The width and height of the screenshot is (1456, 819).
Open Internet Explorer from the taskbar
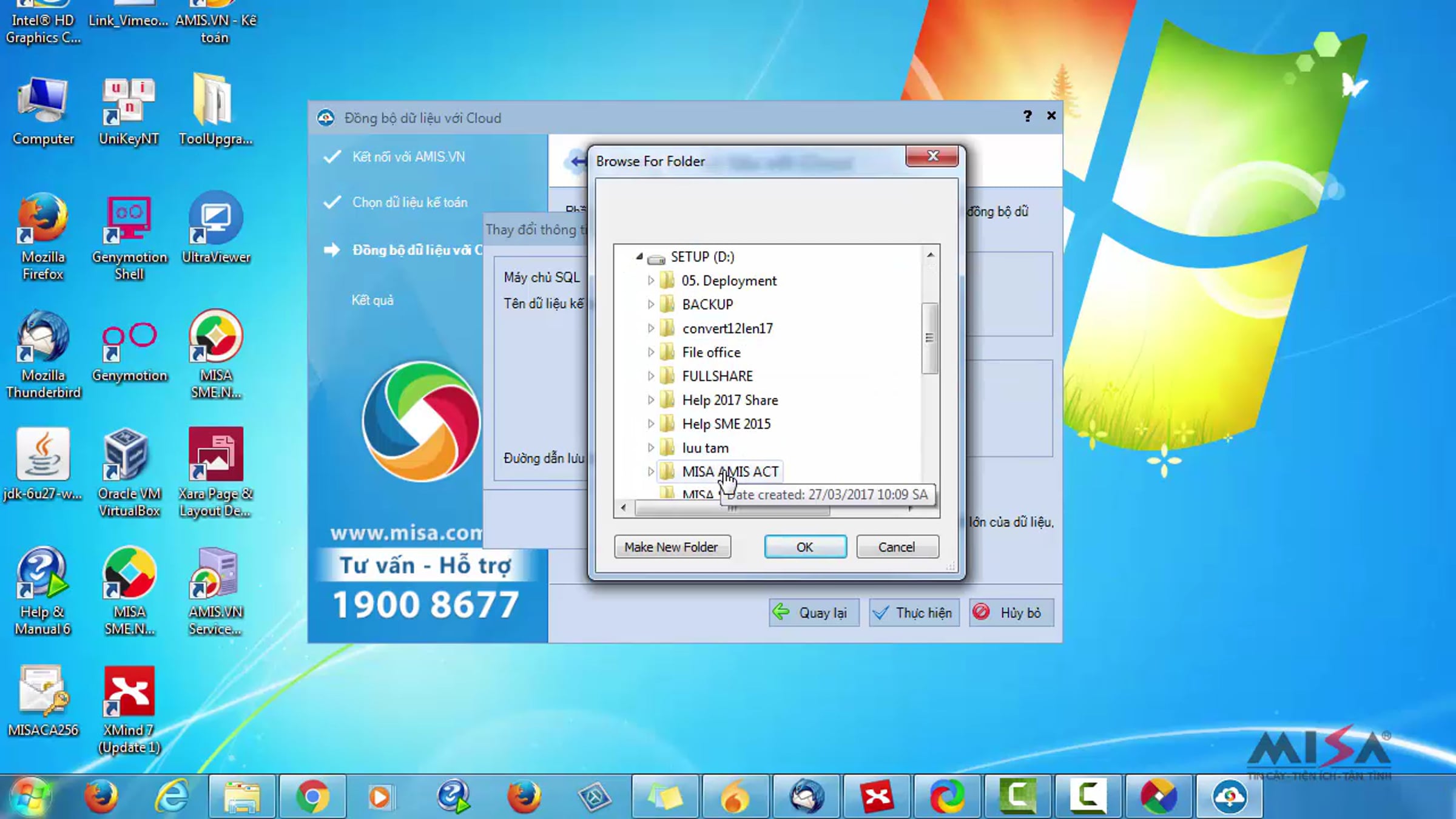172,796
